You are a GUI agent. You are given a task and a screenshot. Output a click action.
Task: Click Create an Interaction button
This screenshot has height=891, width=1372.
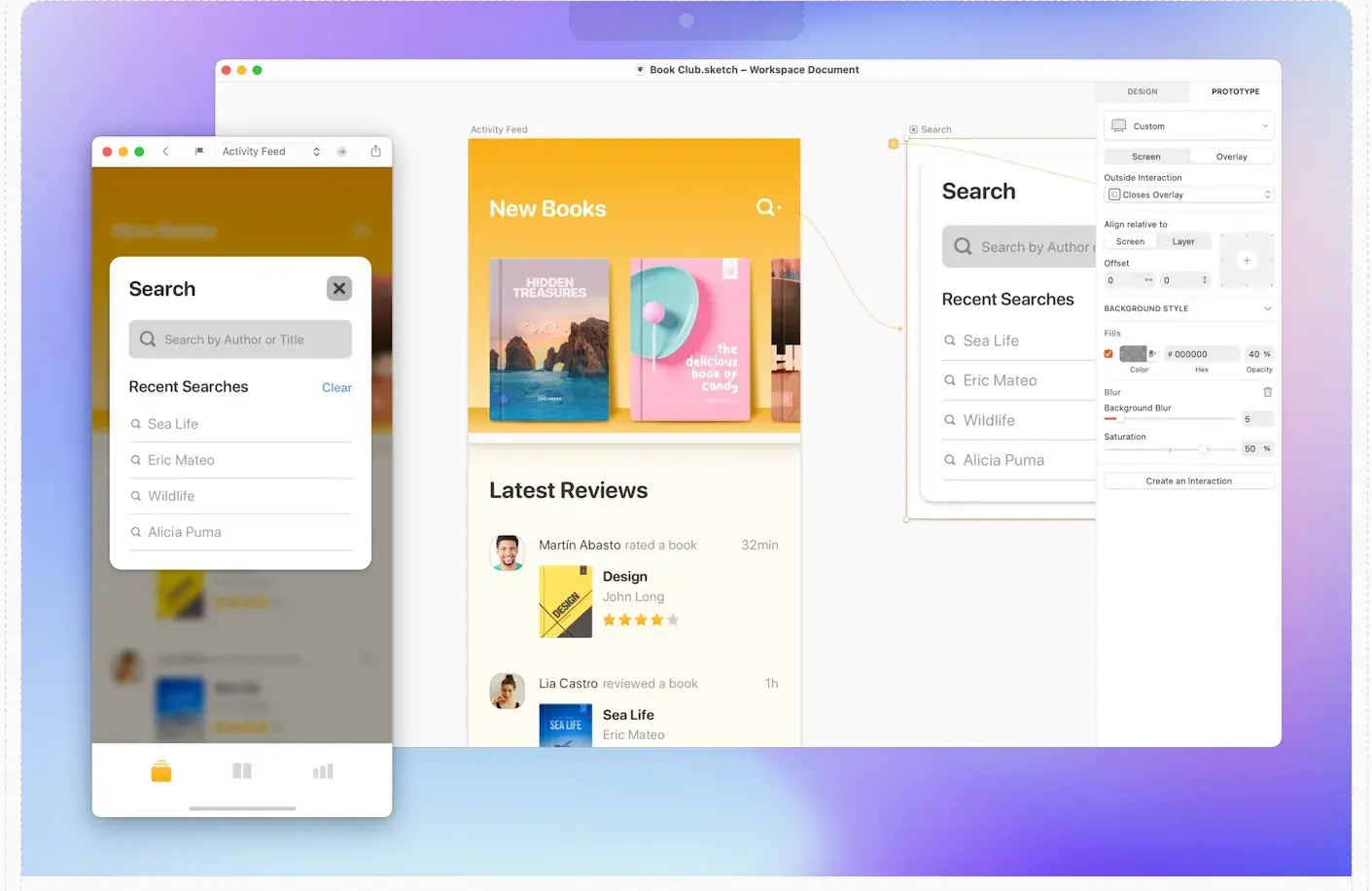1188,481
